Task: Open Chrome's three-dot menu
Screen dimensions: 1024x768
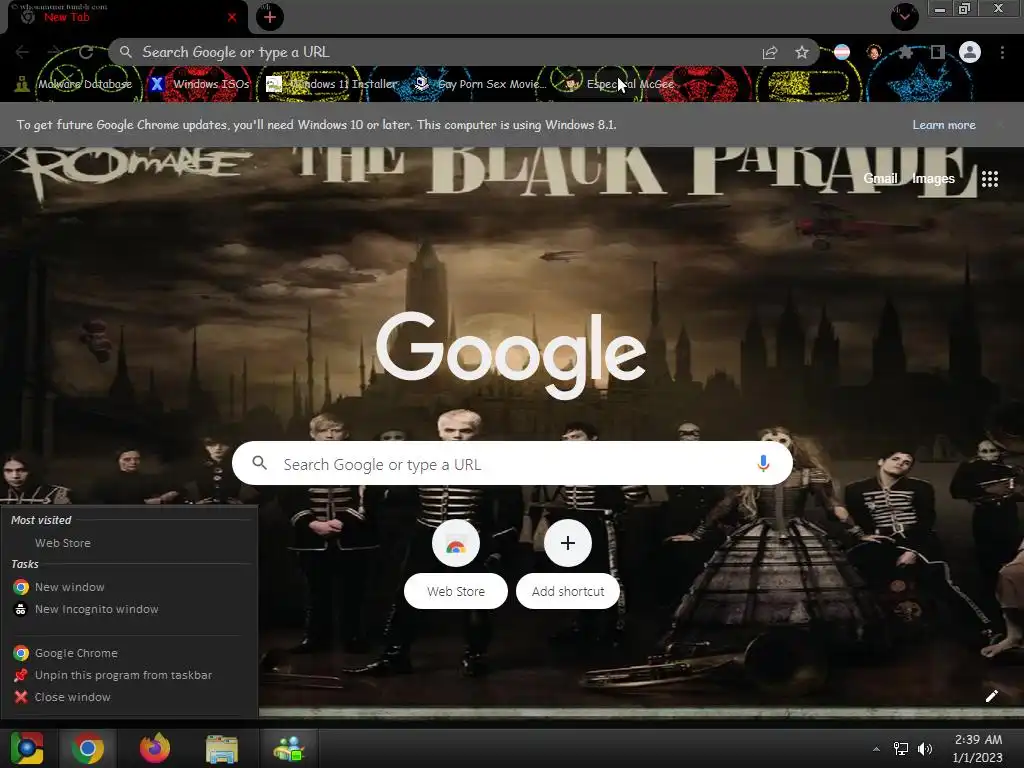Action: click(1002, 52)
